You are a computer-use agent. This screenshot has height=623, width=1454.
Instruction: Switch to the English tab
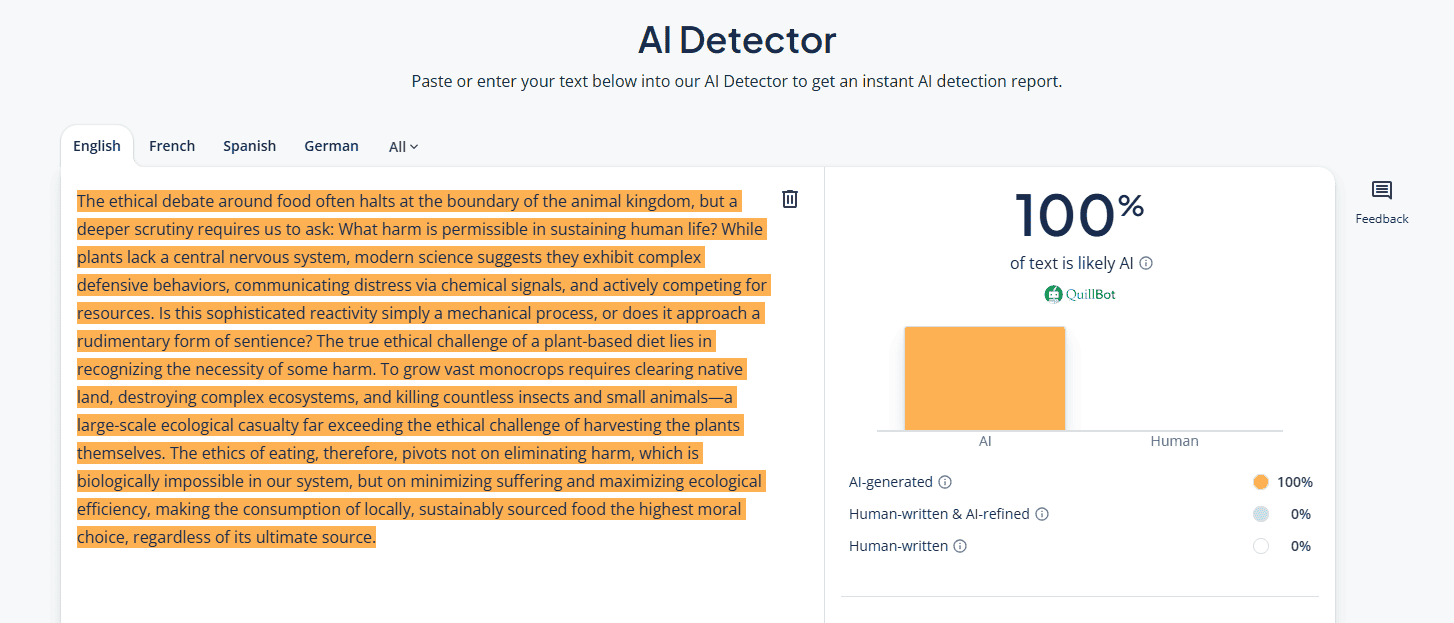[x=97, y=146]
